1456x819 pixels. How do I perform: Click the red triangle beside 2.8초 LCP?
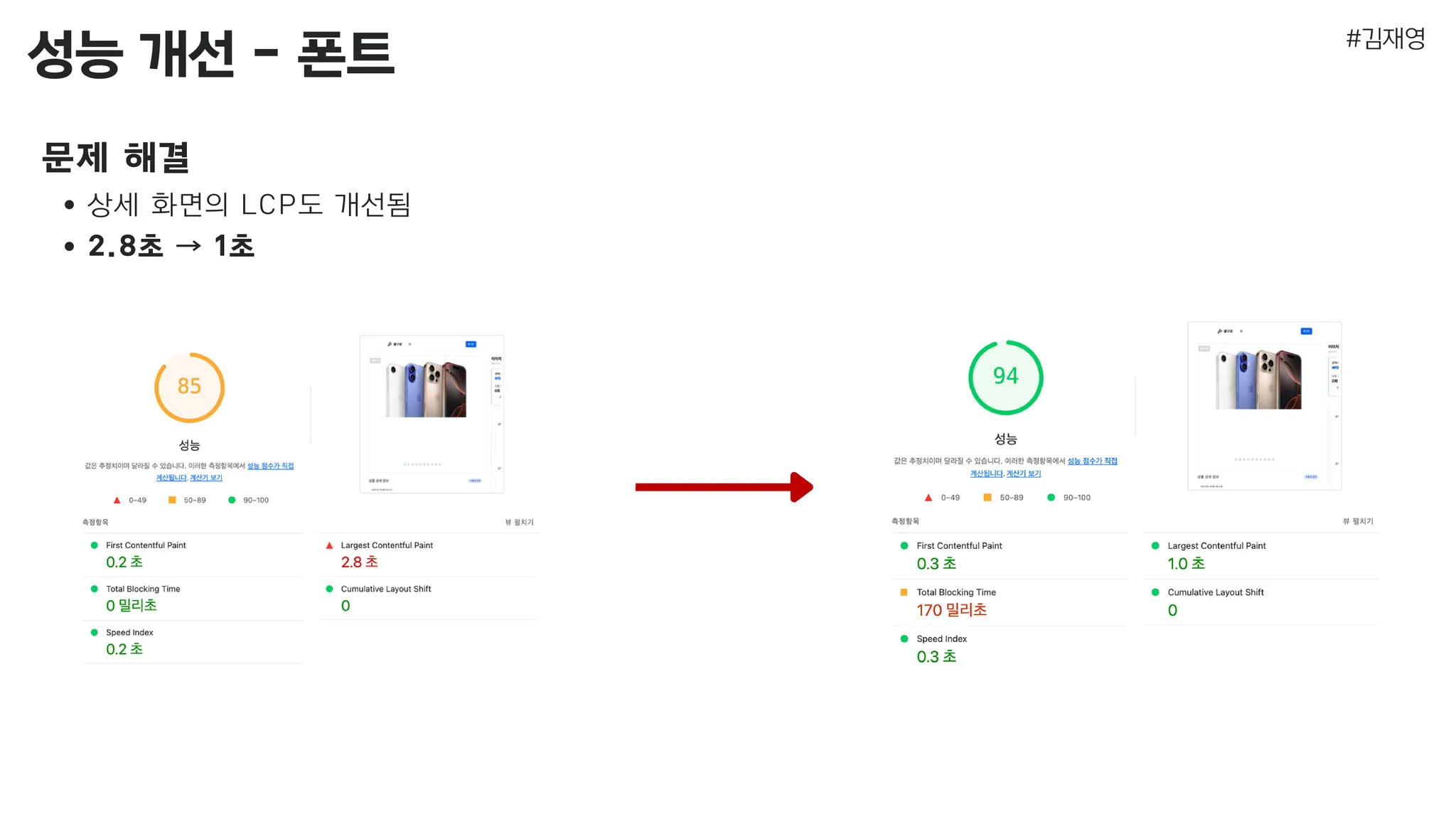point(329,546)
